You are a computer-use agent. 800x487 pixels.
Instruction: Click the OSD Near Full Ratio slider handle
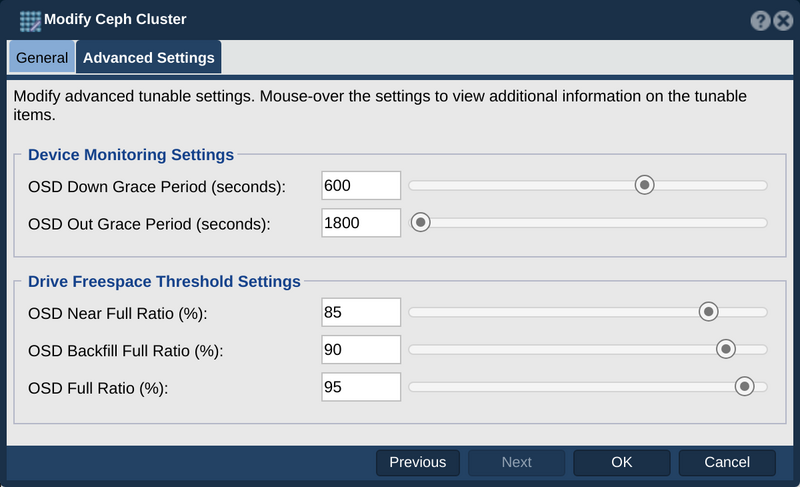click(708, 312)
